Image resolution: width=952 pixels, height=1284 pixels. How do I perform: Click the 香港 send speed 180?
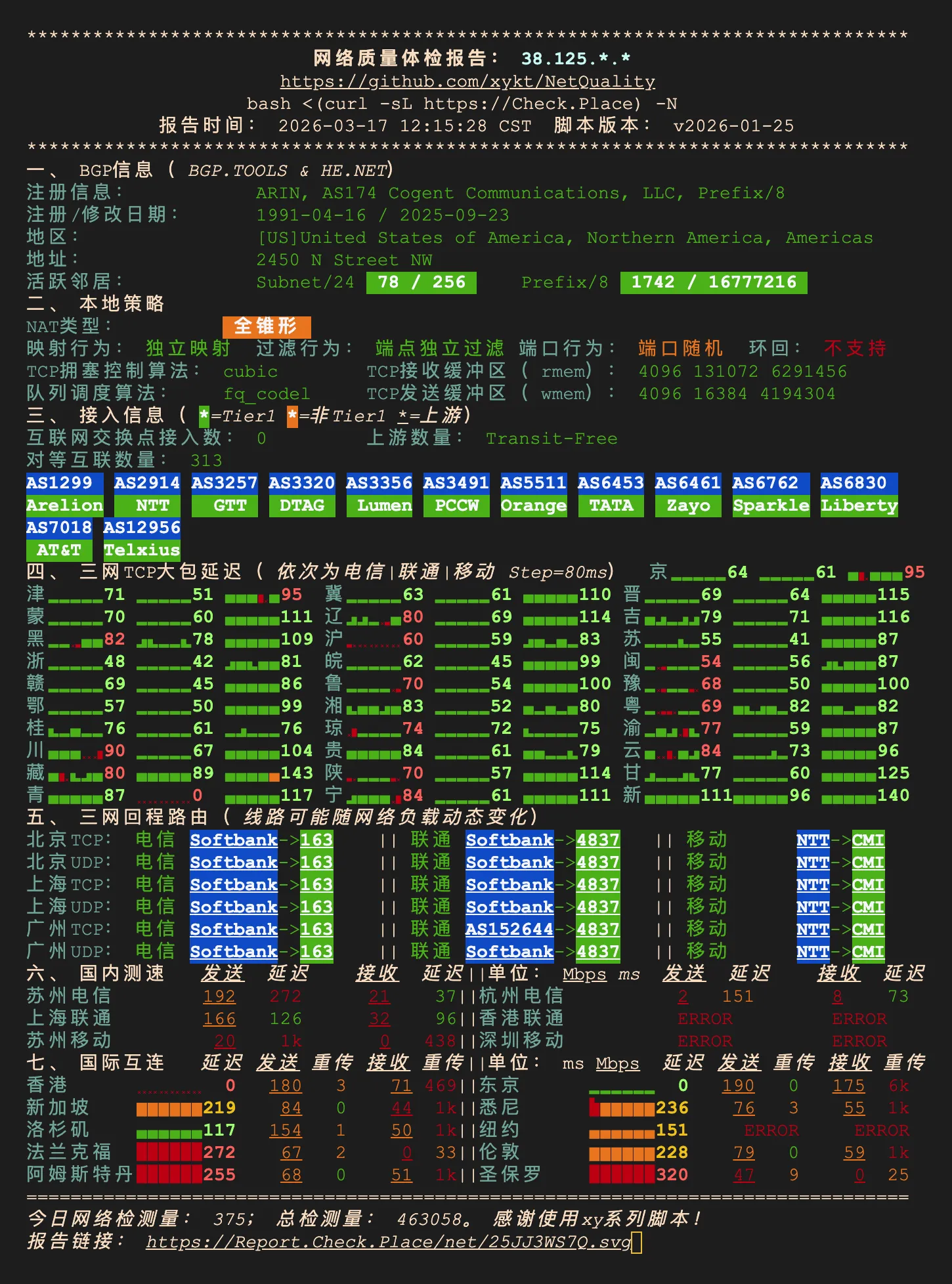[286, 1086]
